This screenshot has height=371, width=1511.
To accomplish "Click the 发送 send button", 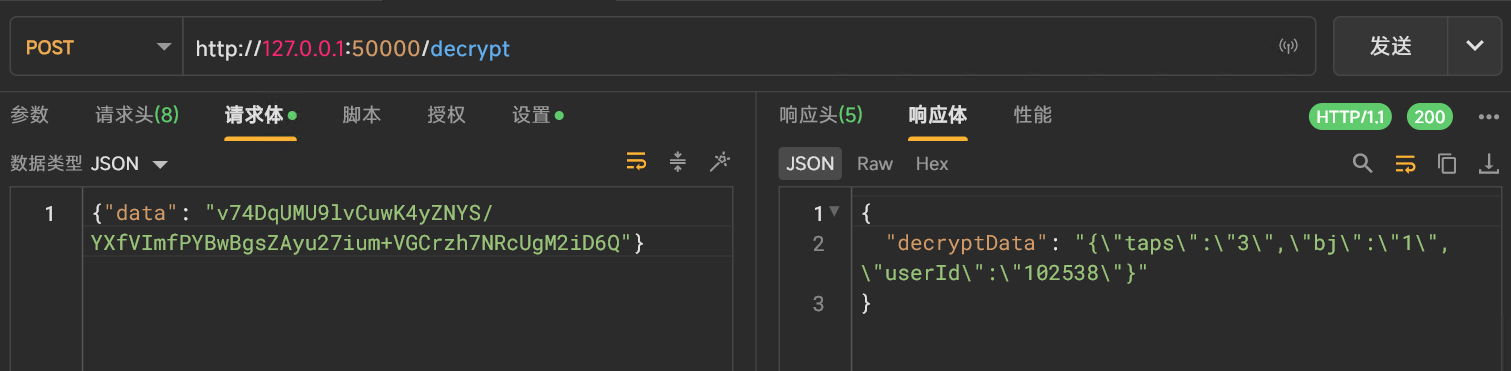I will (1391, 46).
